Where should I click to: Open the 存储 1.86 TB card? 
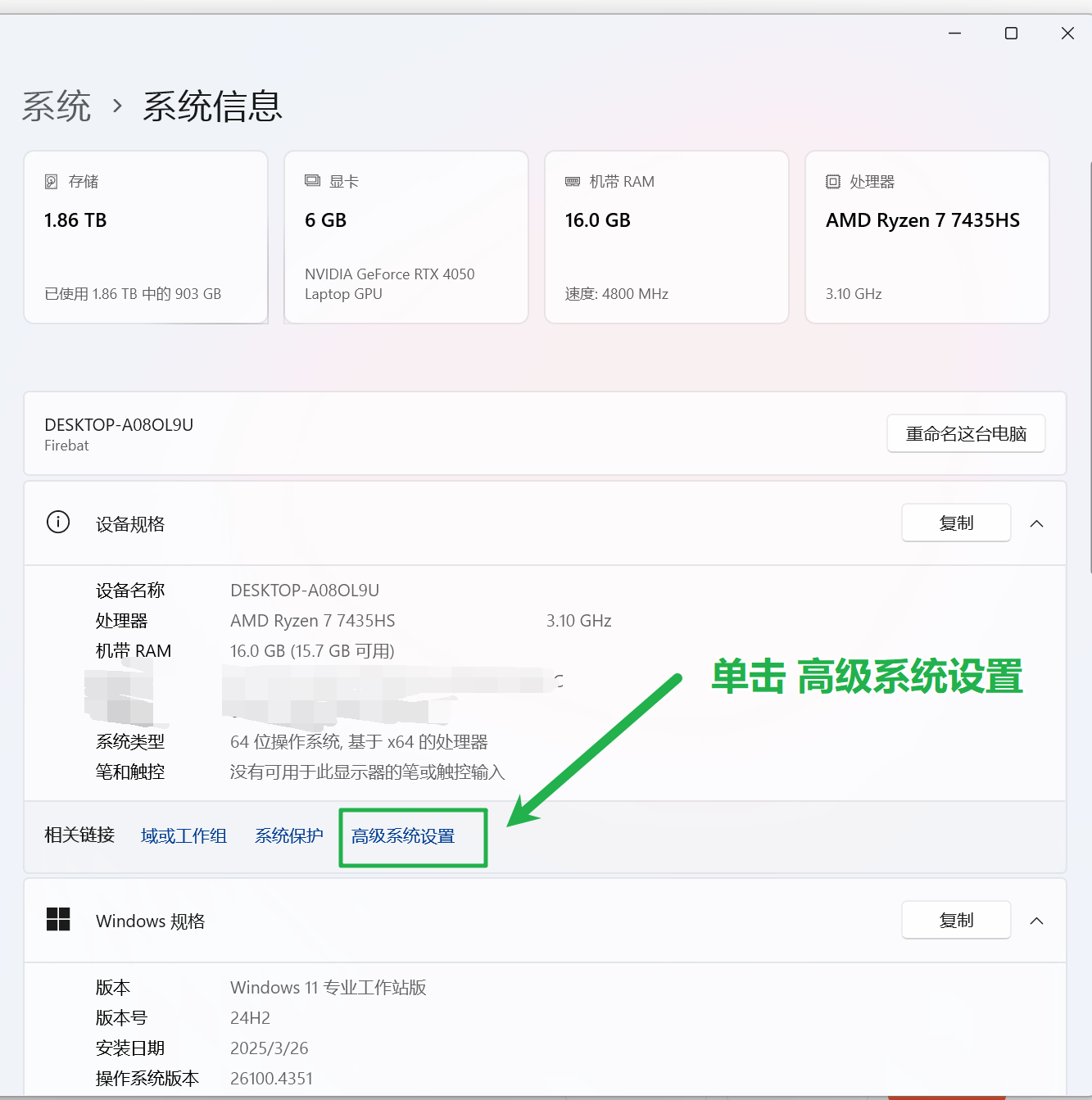click(146, 237)
